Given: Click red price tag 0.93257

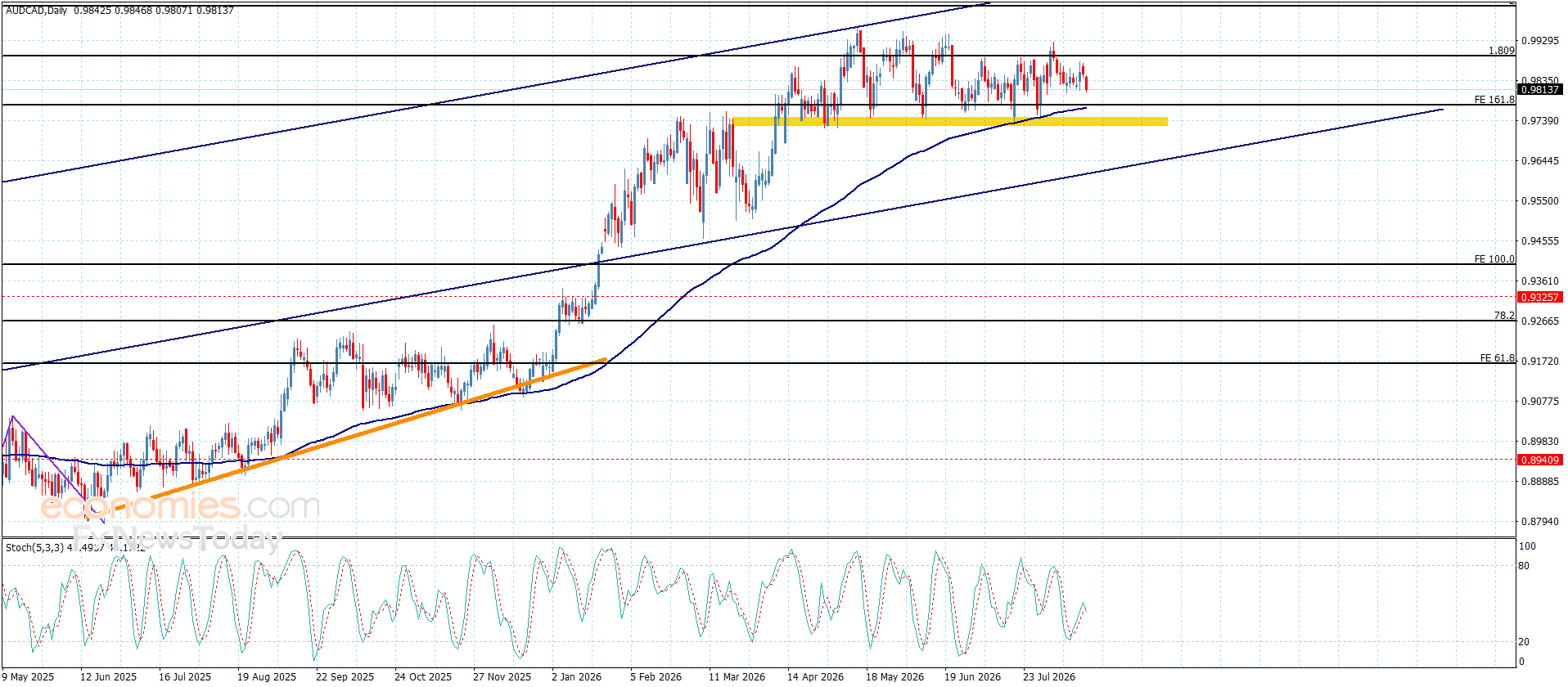Looking at the screenshot, I should 1540,298.
